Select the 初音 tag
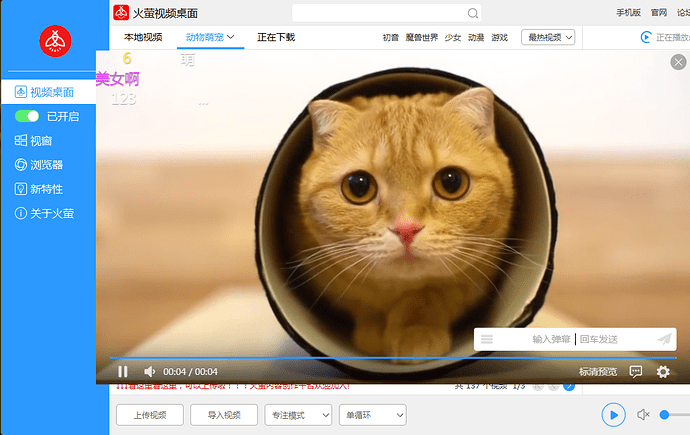 tap(390, 37)
